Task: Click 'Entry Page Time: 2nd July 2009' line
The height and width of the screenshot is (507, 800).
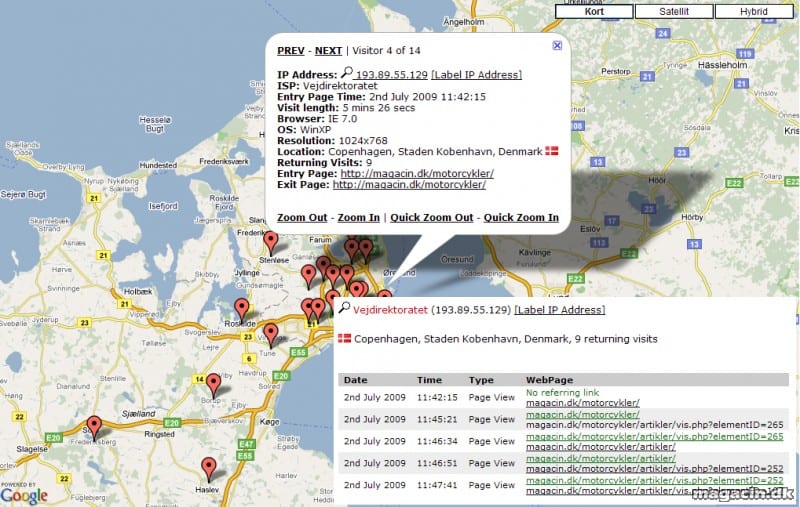Action: point(382,97)
